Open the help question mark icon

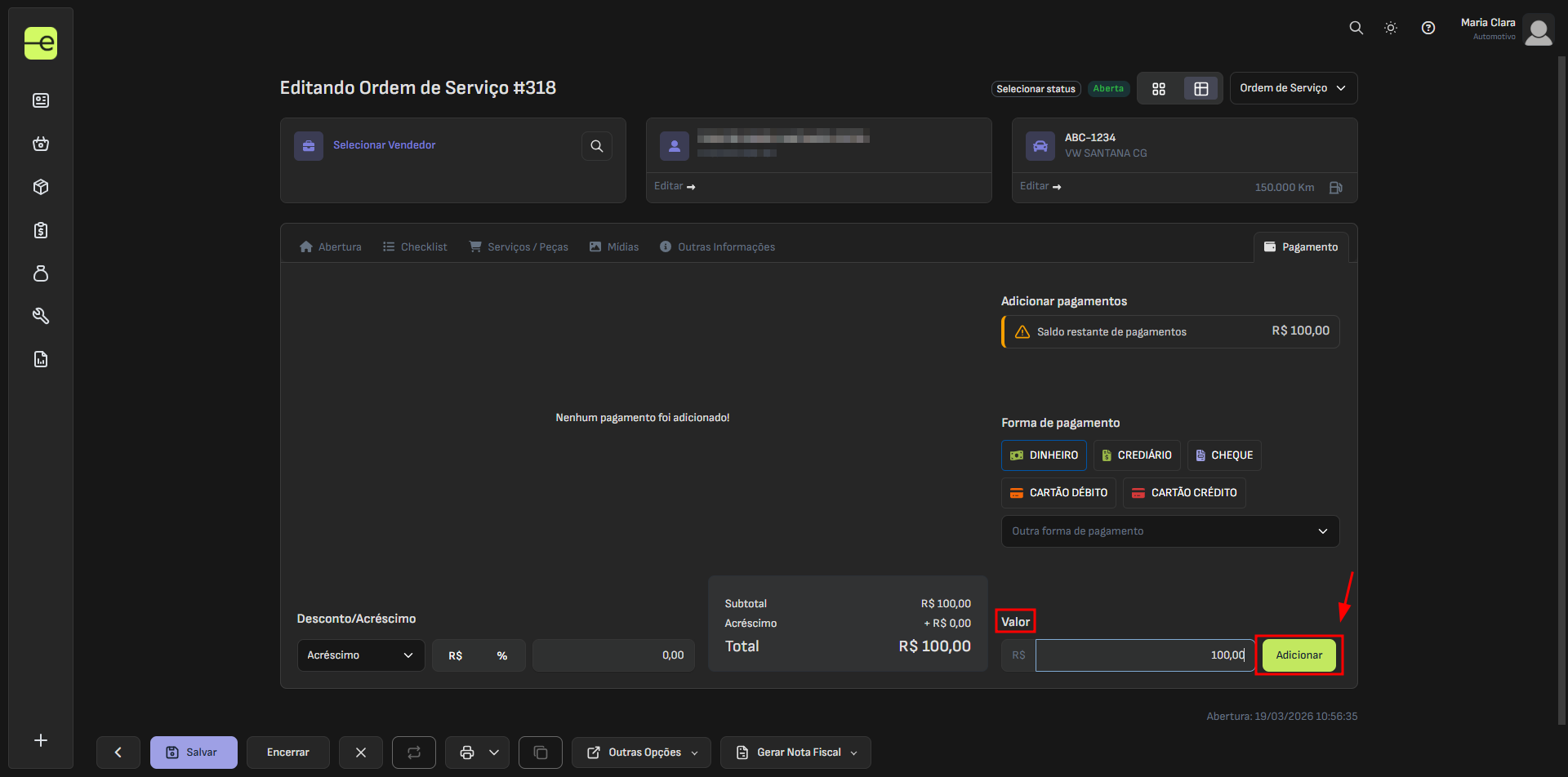pyautogui.click(x=1428, y=28)
